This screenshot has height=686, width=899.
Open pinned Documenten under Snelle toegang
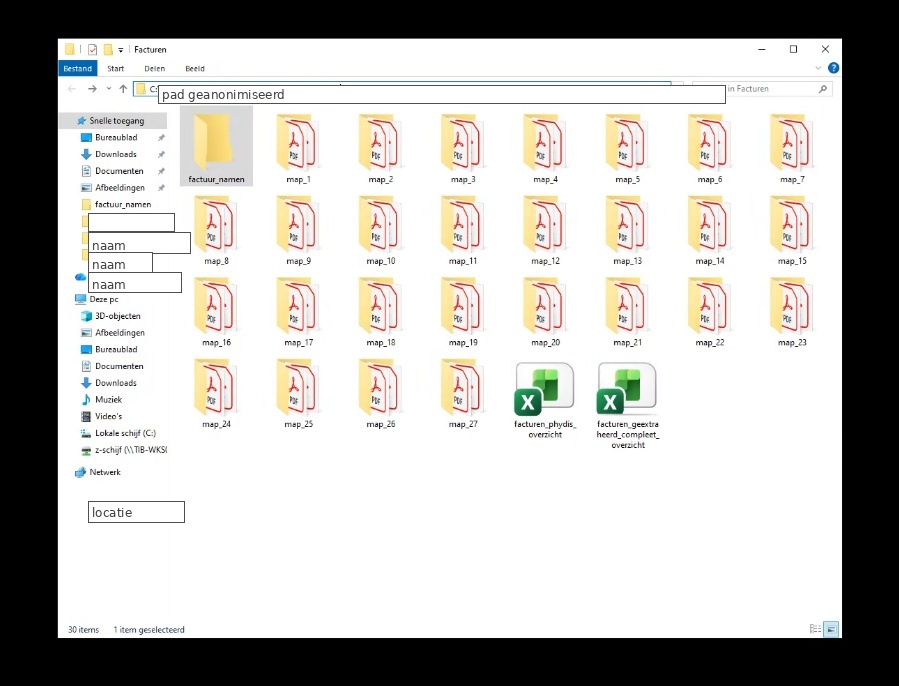[x=119, y=171]
